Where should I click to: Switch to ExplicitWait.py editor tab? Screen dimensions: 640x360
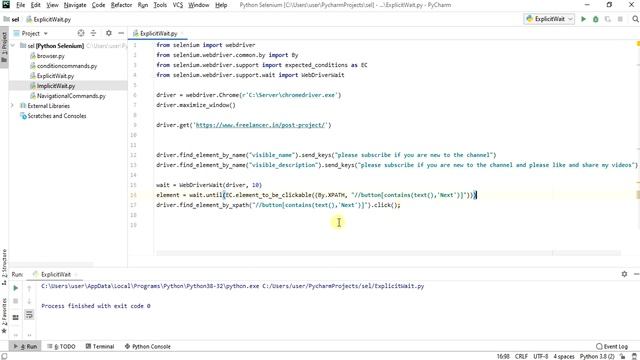[158, 33]
